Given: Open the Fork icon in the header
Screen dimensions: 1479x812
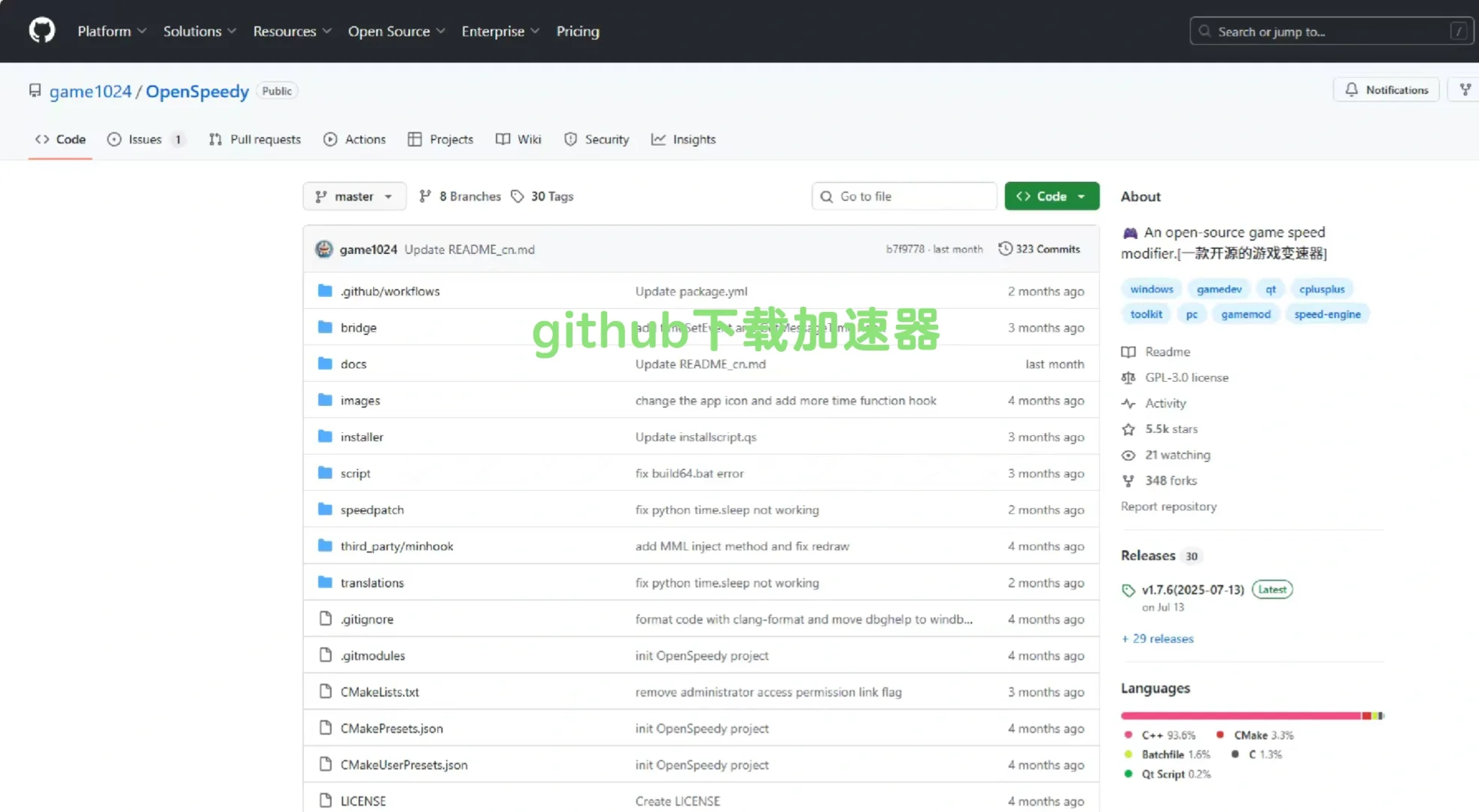Looking at the screenshot, I should point(1465,89).
